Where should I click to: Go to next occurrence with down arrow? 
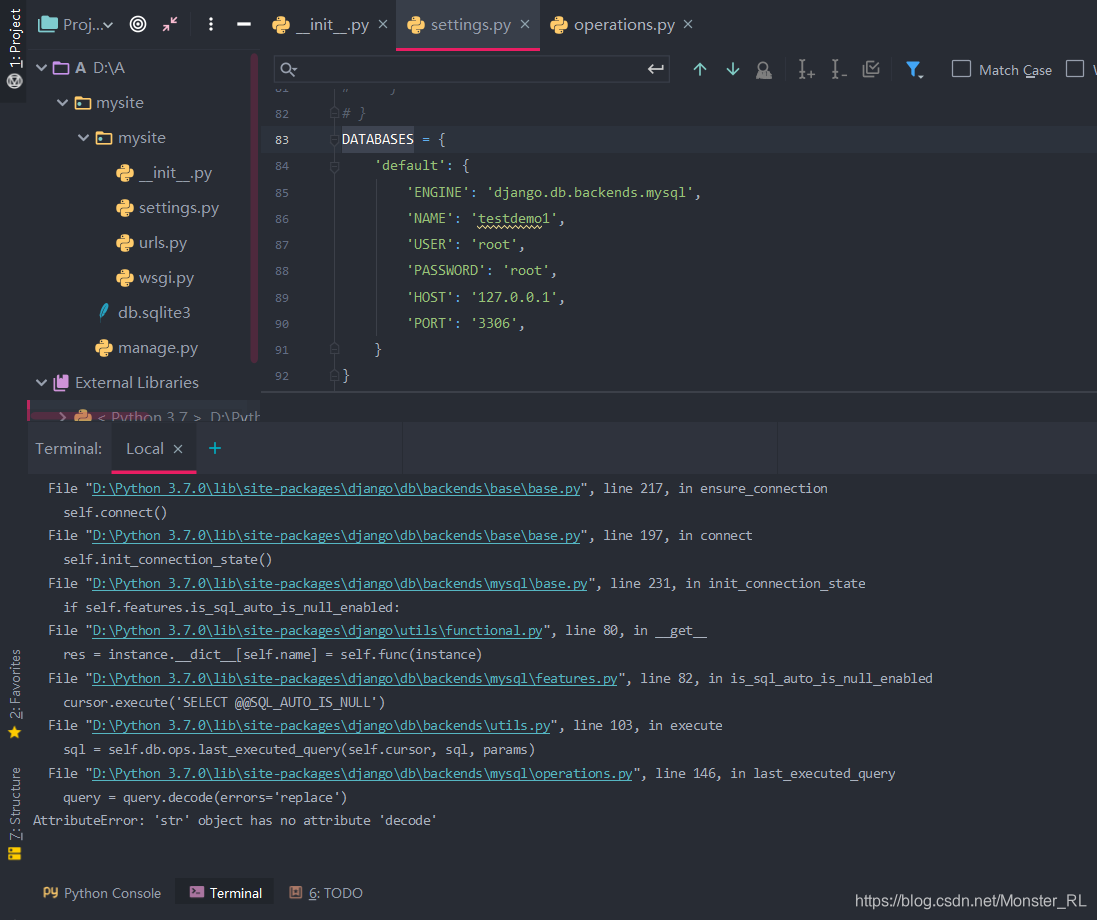click(x=732, y=69)
